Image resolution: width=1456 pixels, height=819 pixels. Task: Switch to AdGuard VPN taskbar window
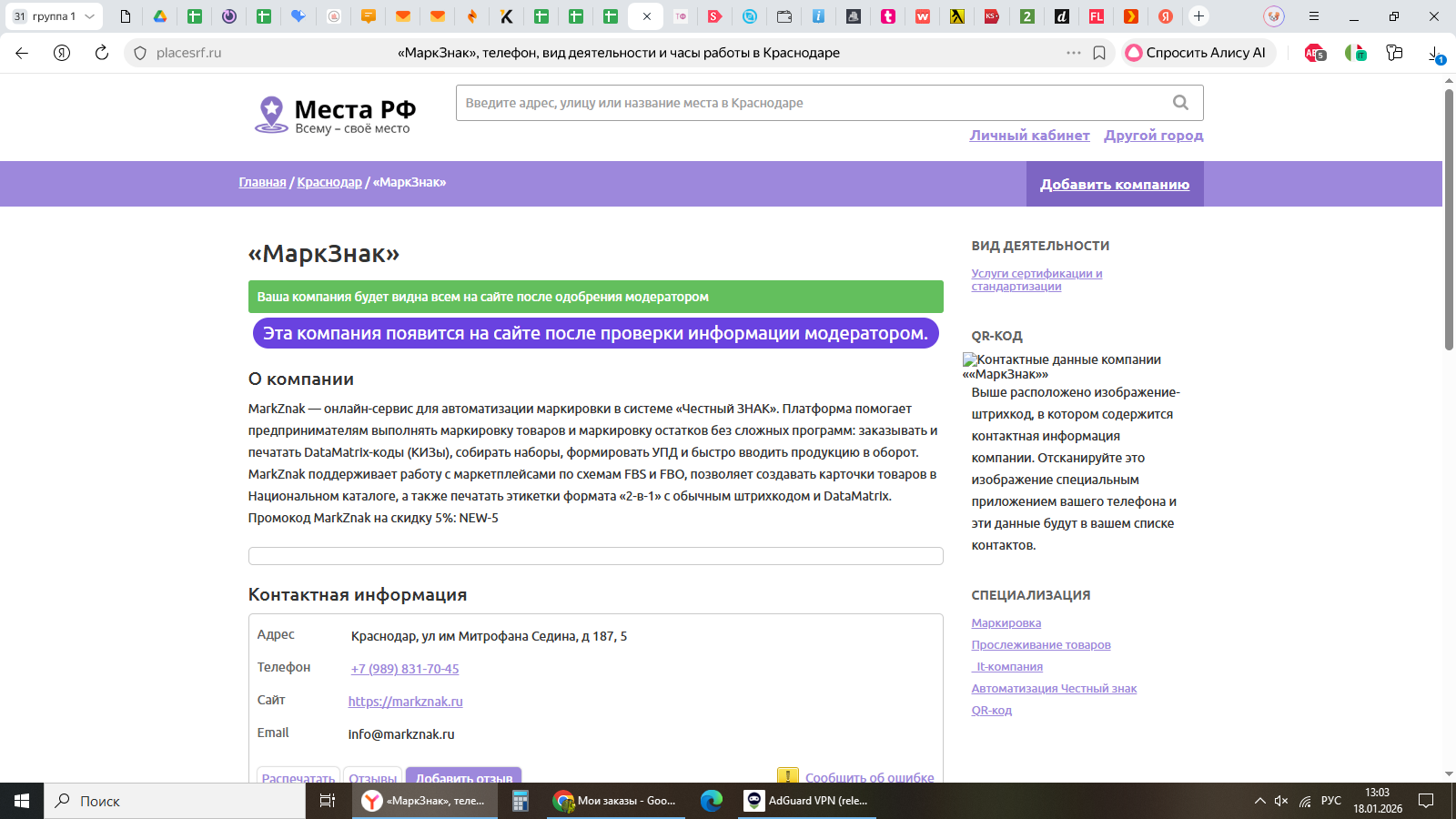click(806, 801)
